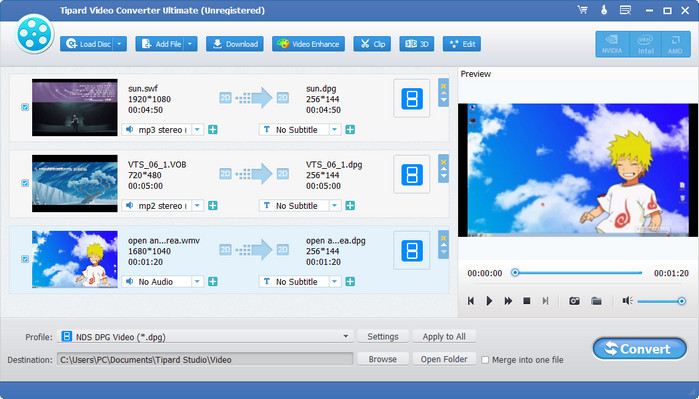Click the 2D output mode icon for VTS_06_1.dpg
The width and height of the screenshot is (699, 399).
[x=283, y=173]
